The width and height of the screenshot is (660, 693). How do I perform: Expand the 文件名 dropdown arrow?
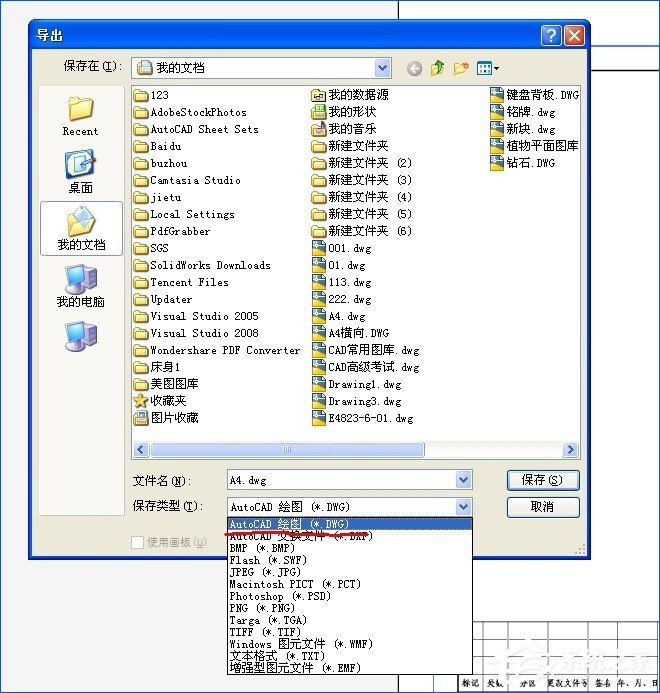[x=463, y=480]
